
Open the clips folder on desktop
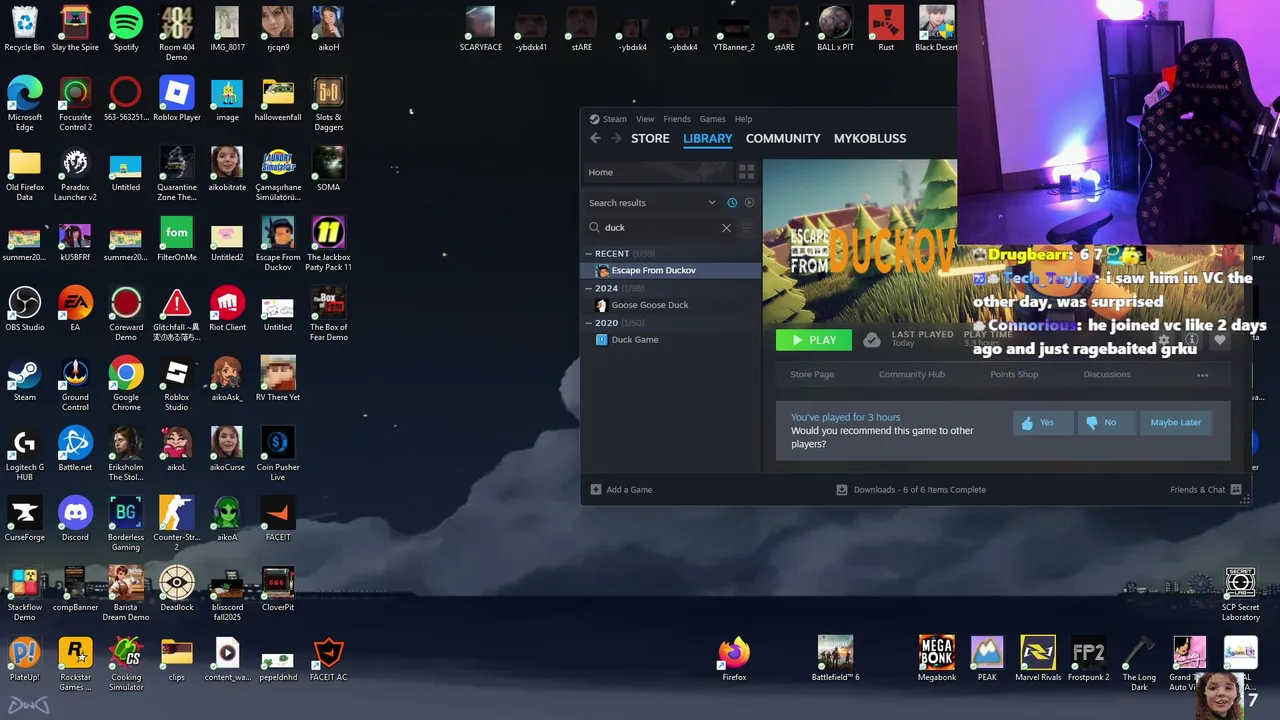[177, 658]
